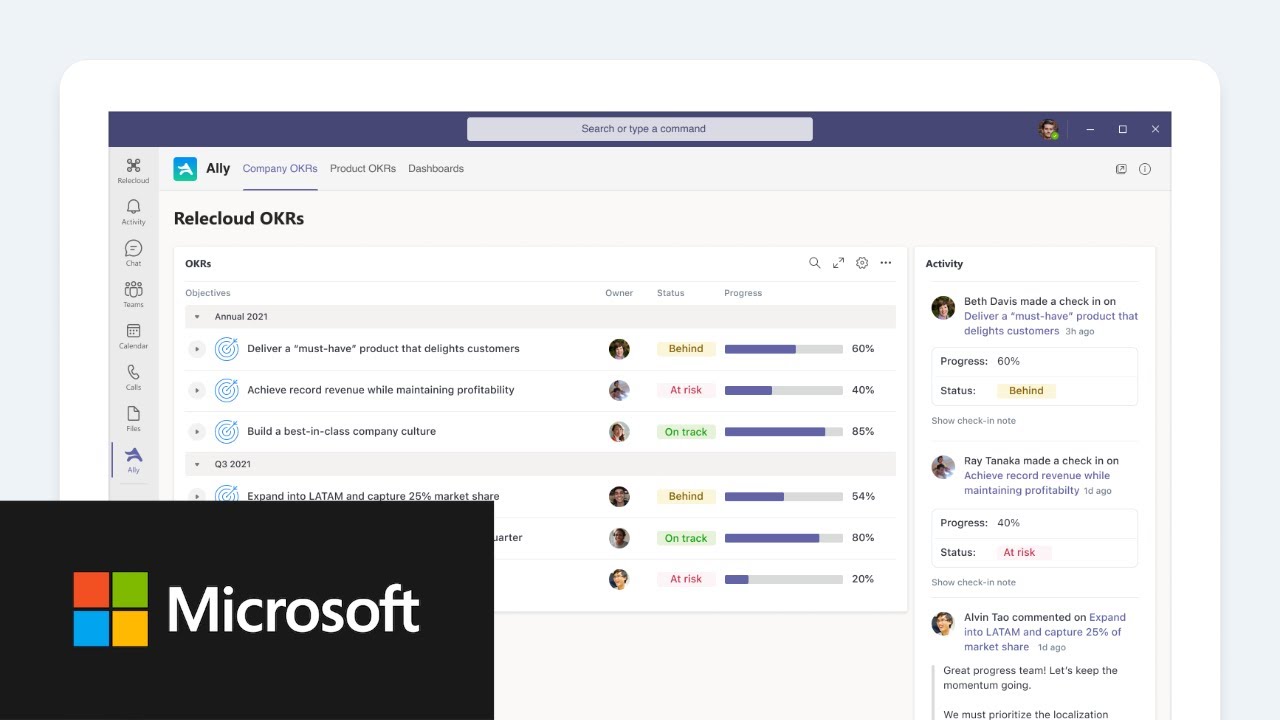Click owner avatar for Achieve record revenue
The width and height of the screenshot is (1280, 720).
click(x=619, y=390)
